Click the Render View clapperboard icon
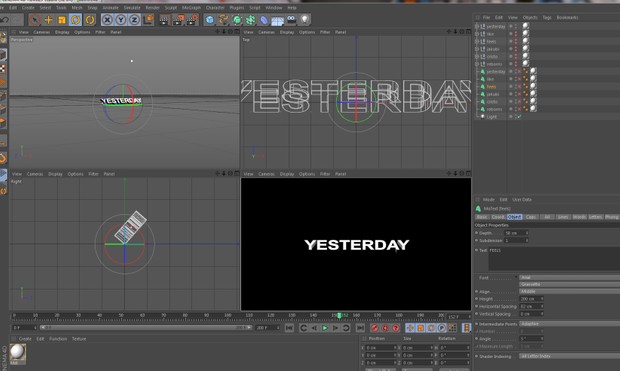Image resolution: width=620 pixels, height=371 pixels. pos(164,19)
